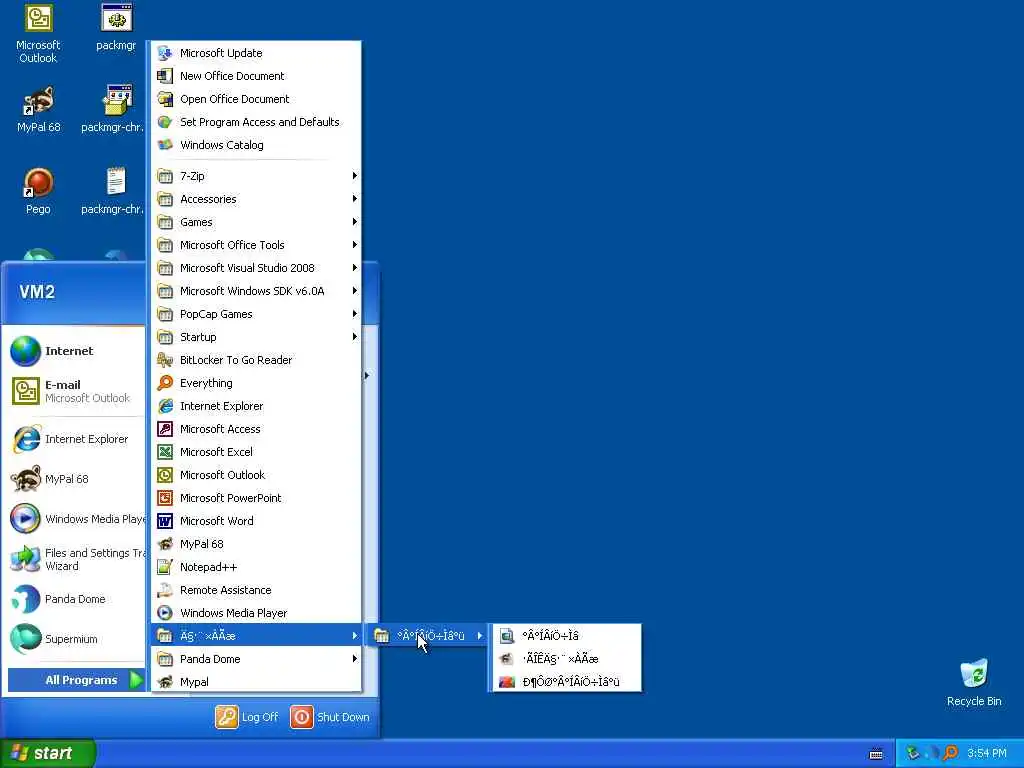Launch Notepad++
Viewport: 1024px width, 768px height.
click(256, 567)
